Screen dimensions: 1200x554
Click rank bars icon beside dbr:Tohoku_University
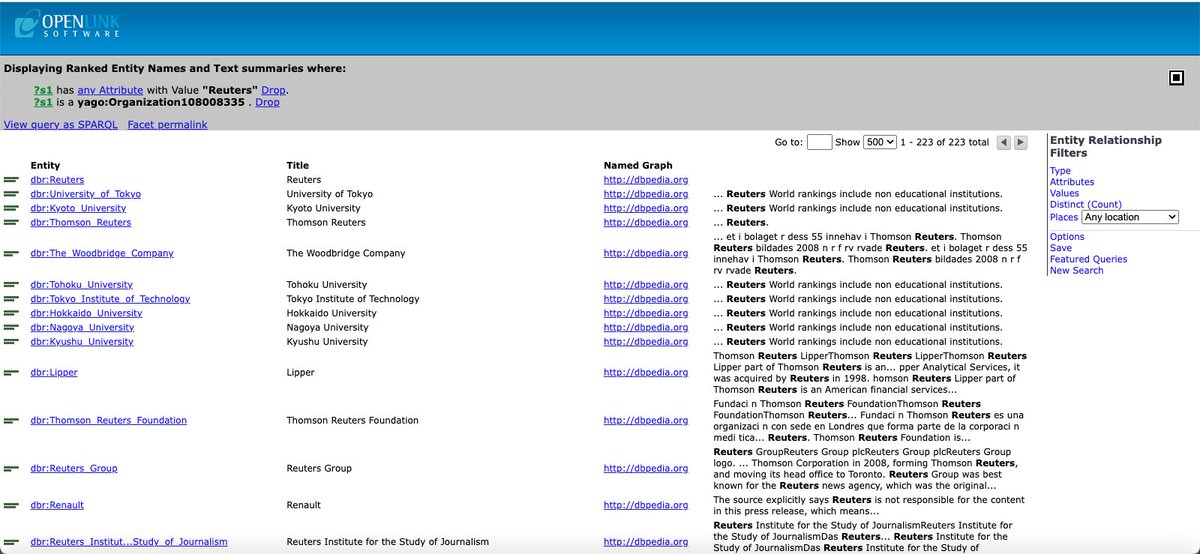tap(11, 285)
